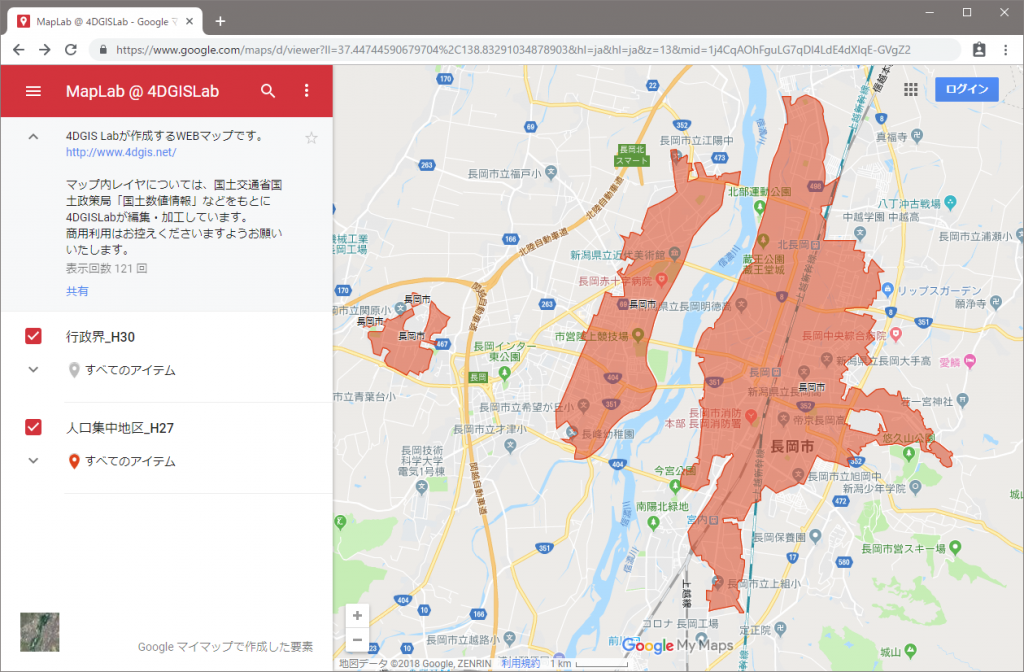Click the 八丁沖古戦場 landmark marker

[x=950, y=202]
